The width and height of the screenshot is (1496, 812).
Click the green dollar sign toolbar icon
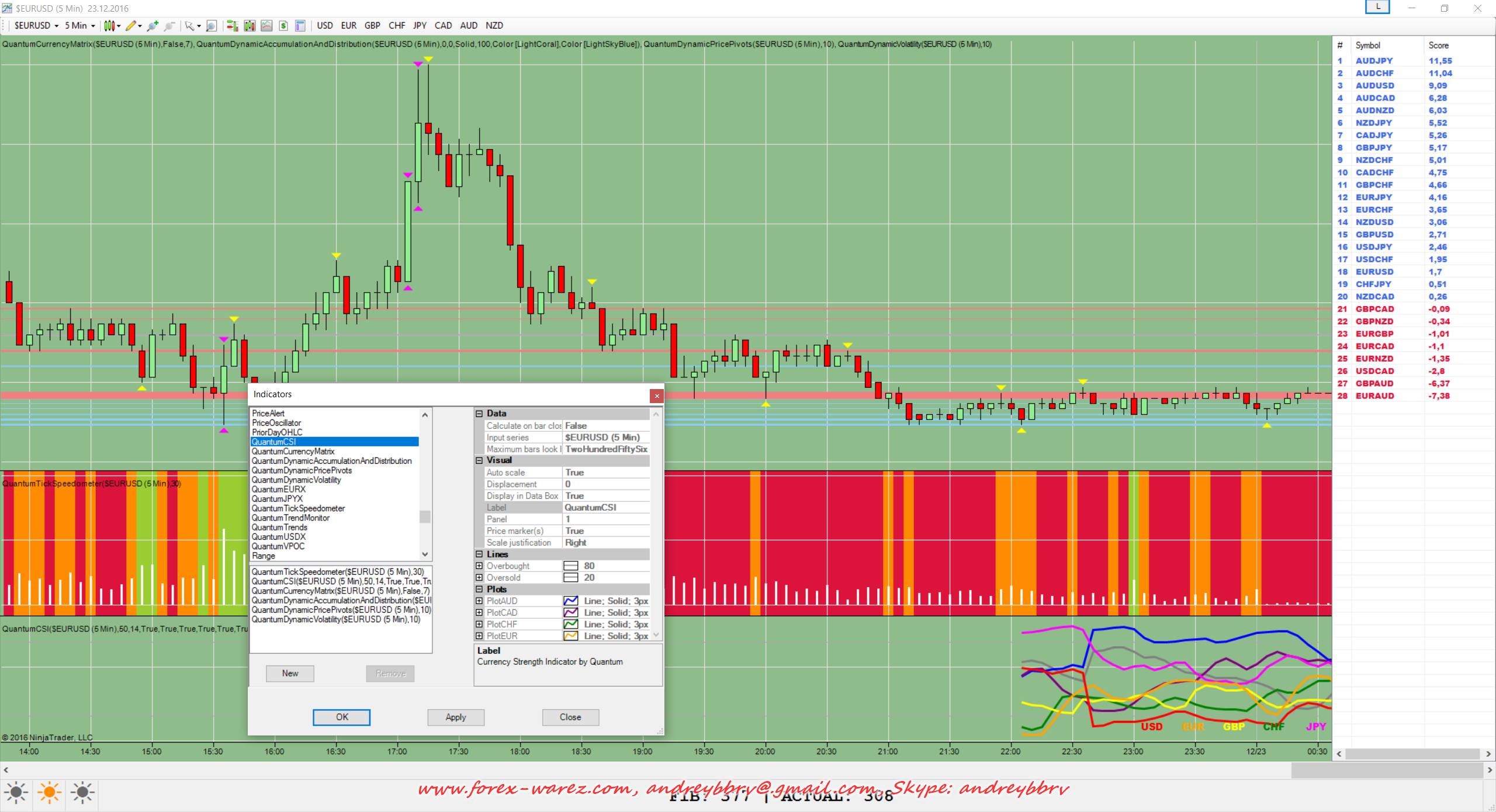click(x=283, y=26)
